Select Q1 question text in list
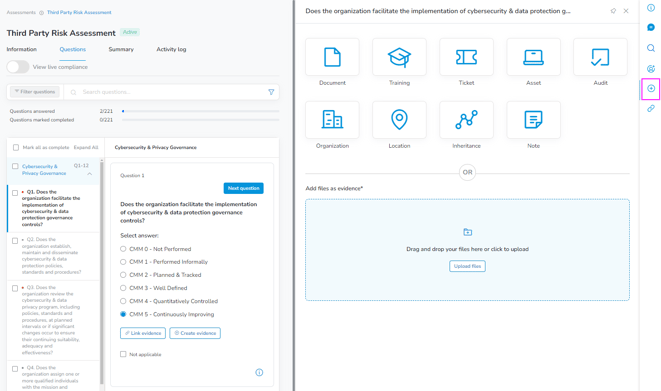Screen dimensions: 661x391 51,208
